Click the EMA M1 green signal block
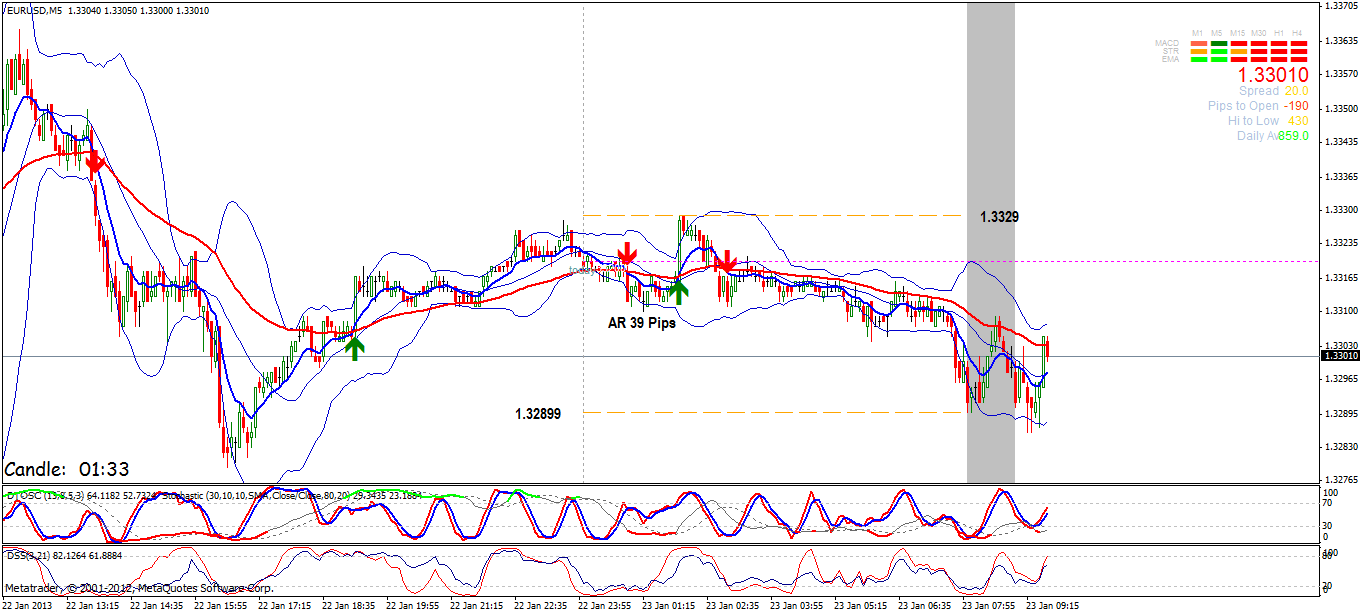The image size is (1360, 613). [x=1198, y=59]
